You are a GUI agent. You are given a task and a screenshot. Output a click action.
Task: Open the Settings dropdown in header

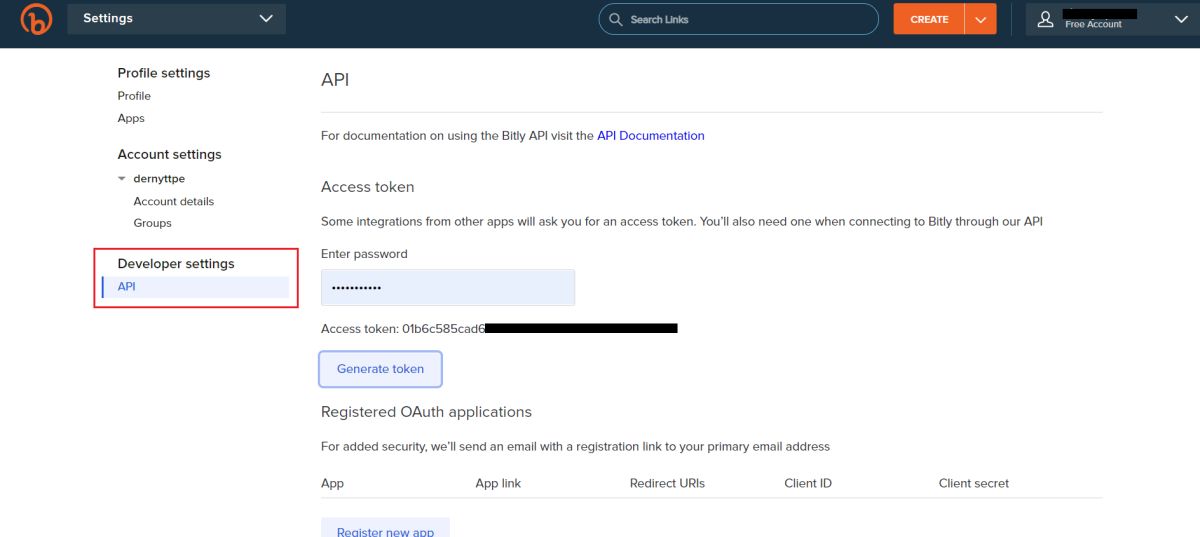tap(177, 19)
